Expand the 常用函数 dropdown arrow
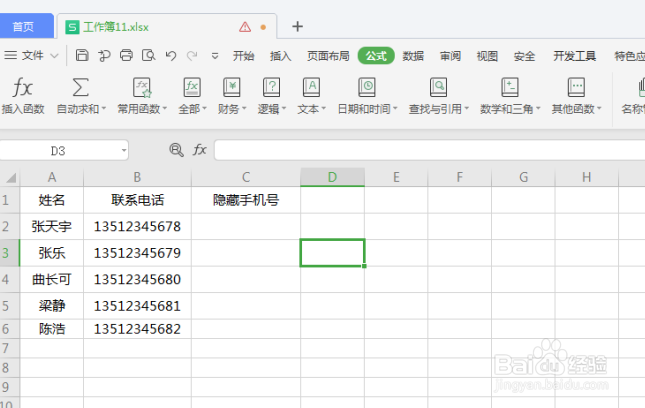Screen dimensions: 645x408 tap(165, 109)
